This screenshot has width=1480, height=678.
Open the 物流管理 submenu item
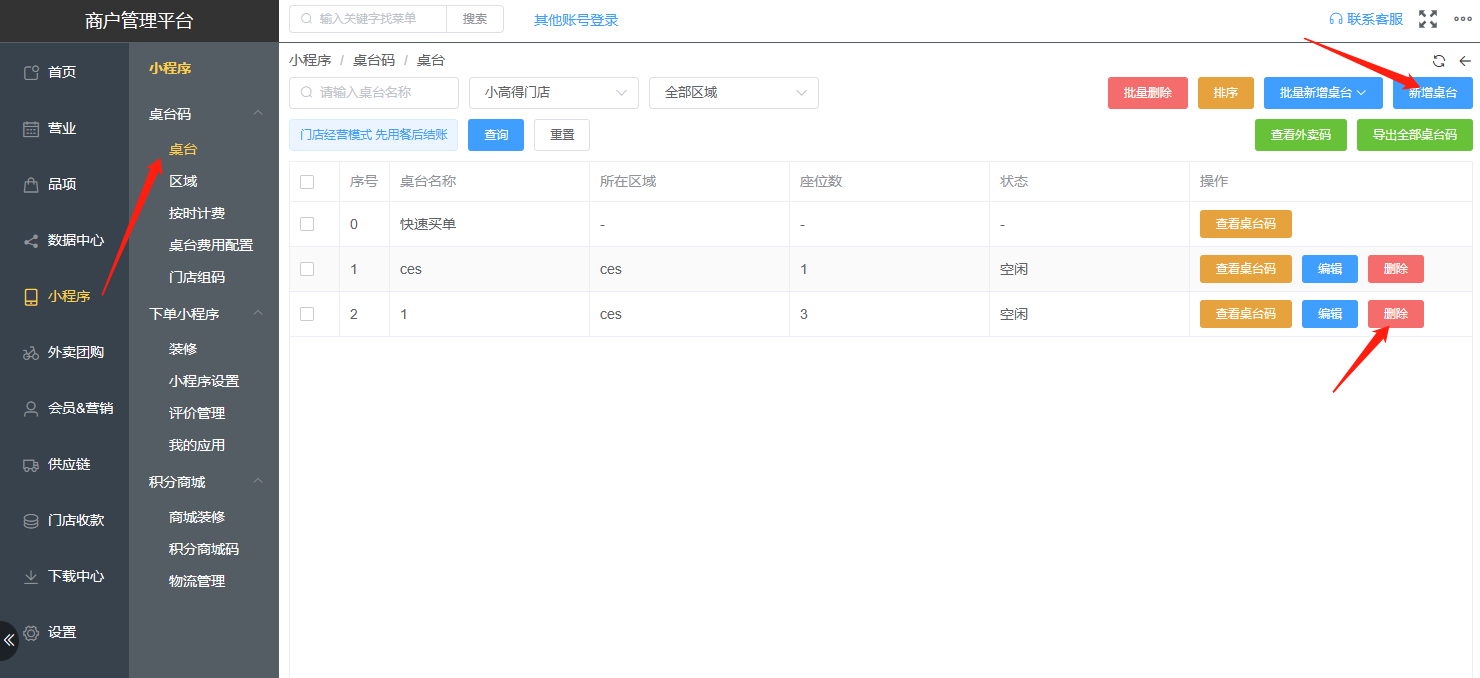pyautogui.click(x=197, y=581)
